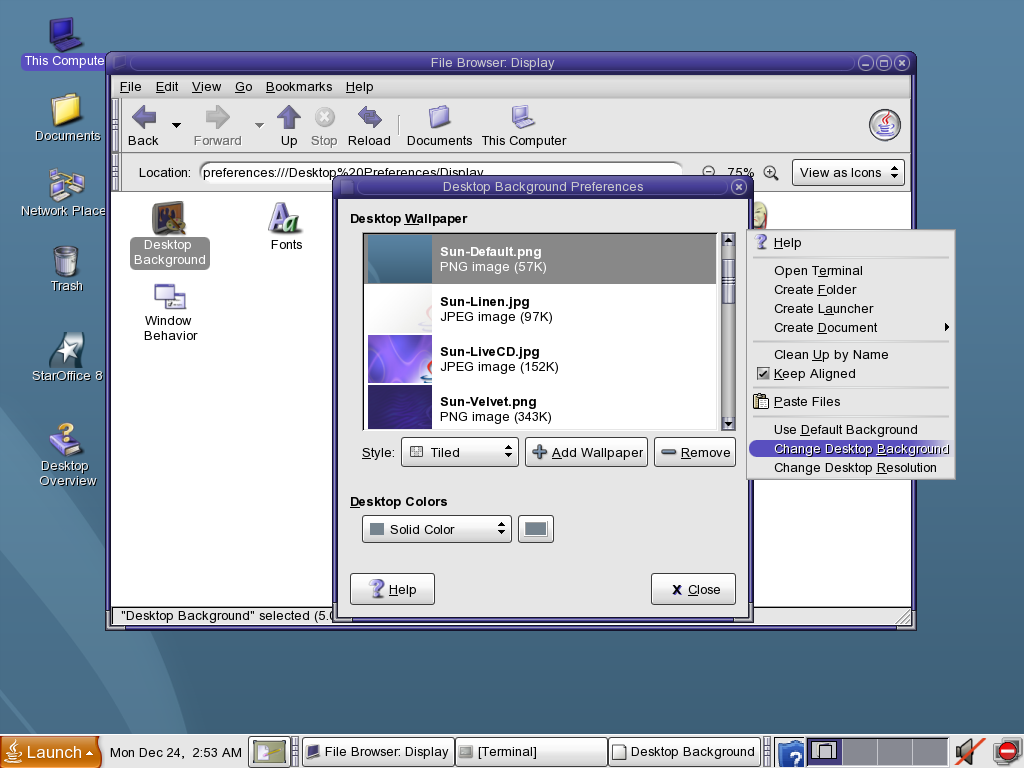Image resolution: width=1024 pixels, height=768 pixels.
Task: Switch to the second workspace in pager
Action: (x=859, y=752)
